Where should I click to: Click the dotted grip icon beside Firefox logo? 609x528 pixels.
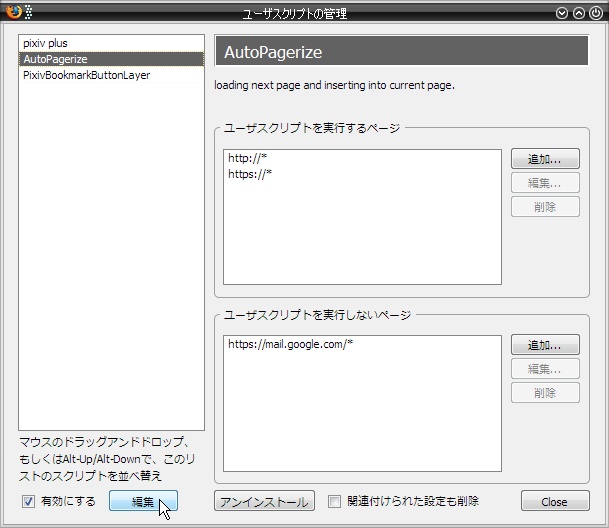coord(28,12)
